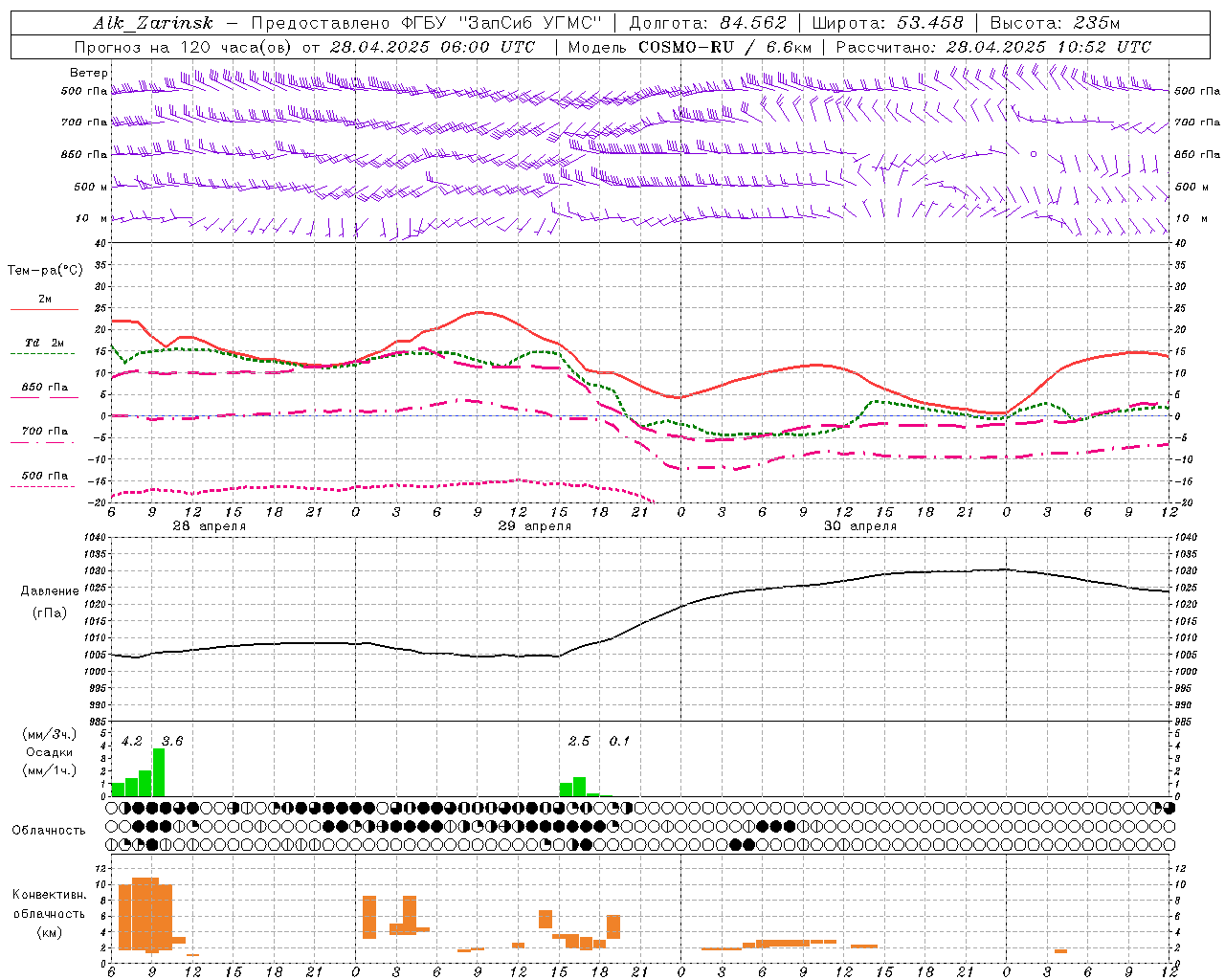The height and width of the screenshot is (980, 1225).
Task: Click the "29 апреля" date label
Action: (x=534, y=526)
